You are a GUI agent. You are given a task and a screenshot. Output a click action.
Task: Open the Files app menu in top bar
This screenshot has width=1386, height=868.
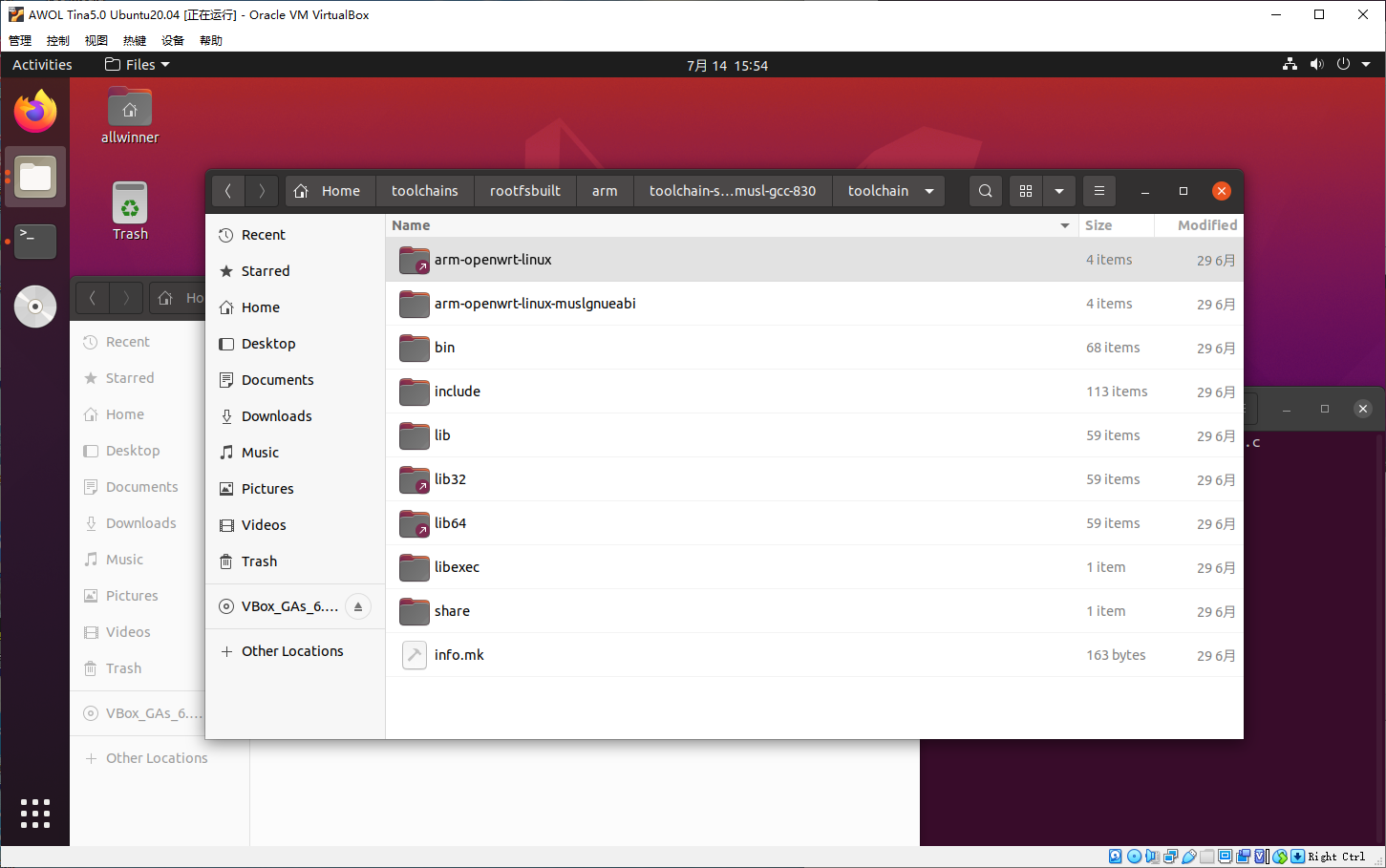pos(138,65)
